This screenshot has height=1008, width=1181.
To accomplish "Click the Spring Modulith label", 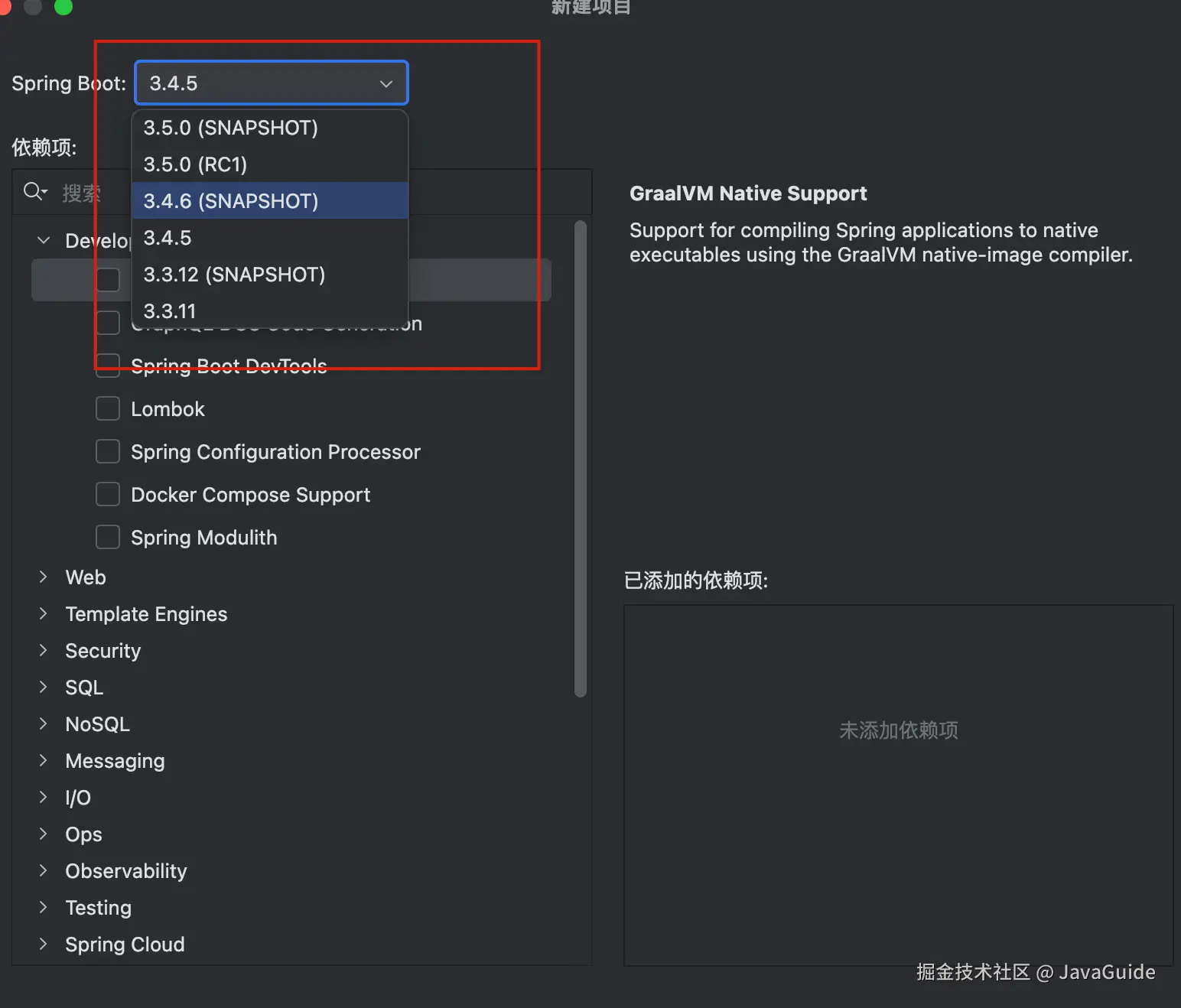I will (x=204, y=538).
